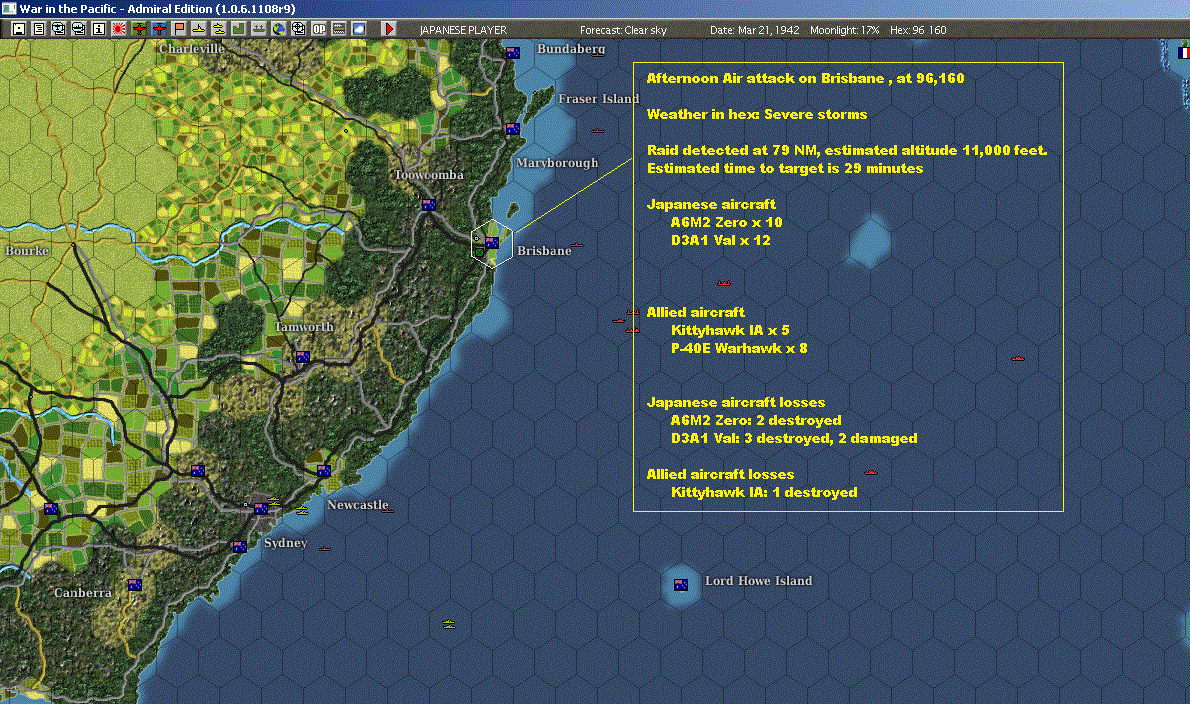Screen dimensions: 1190x704
Task: Click the save game disk icon
Action: coord(19,29)
